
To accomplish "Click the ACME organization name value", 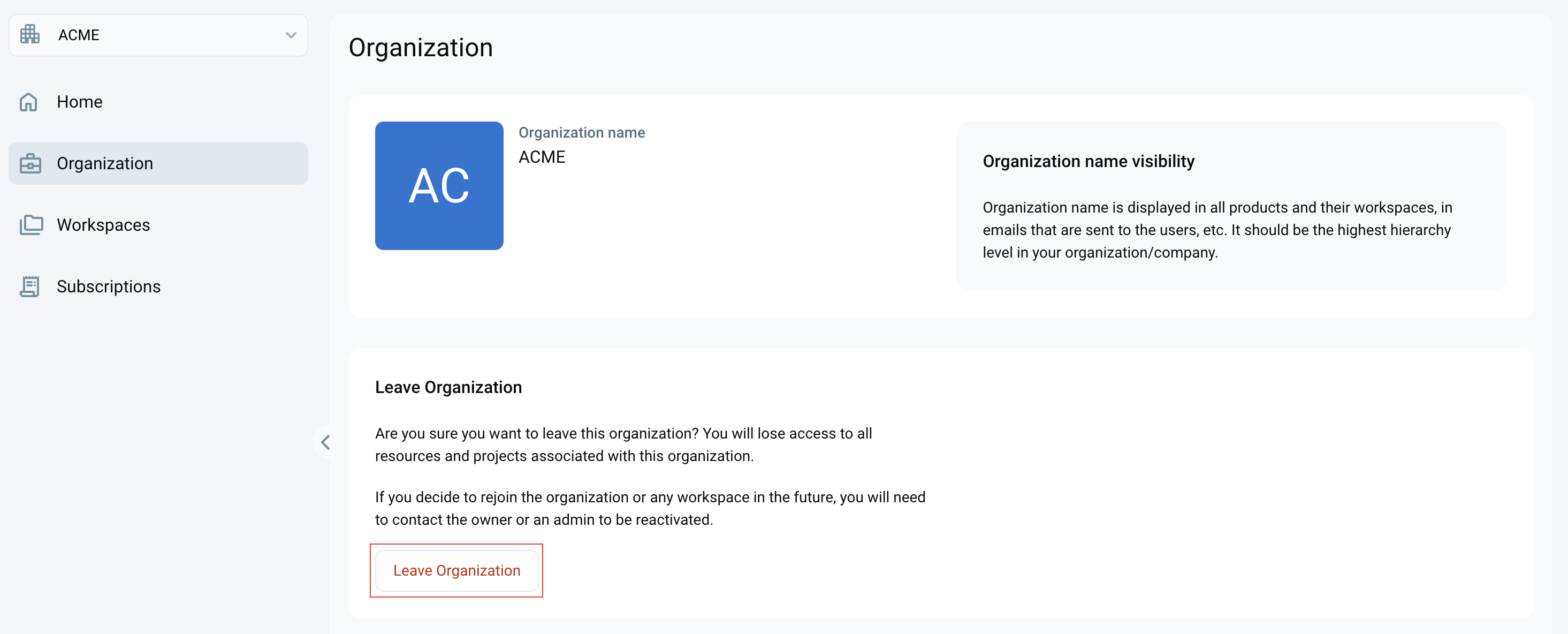I will (x=542, y=157).
